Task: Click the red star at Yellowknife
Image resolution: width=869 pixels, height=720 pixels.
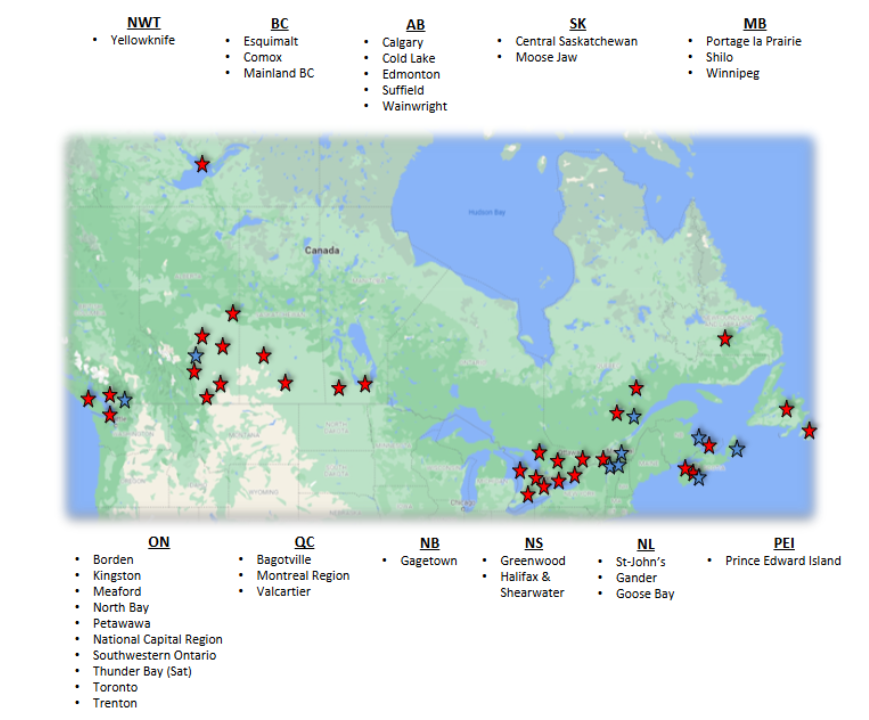Action: 202,164
